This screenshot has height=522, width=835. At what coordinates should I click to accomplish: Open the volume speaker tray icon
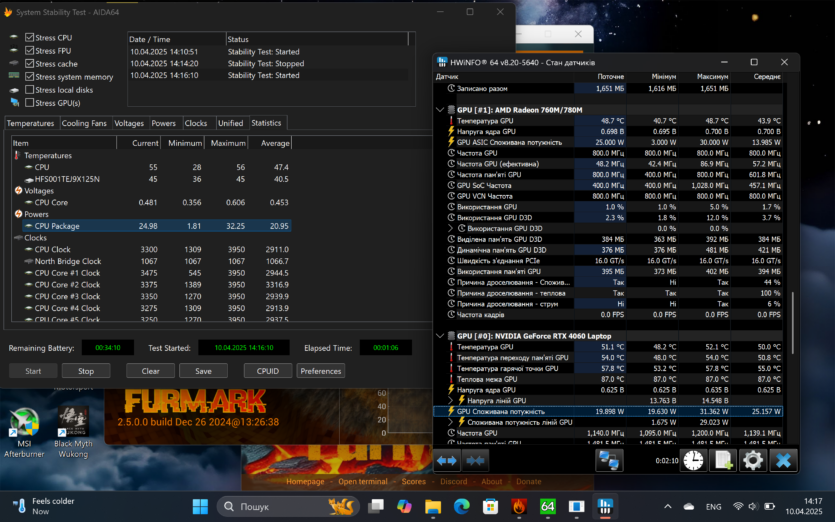coord(752,507)
